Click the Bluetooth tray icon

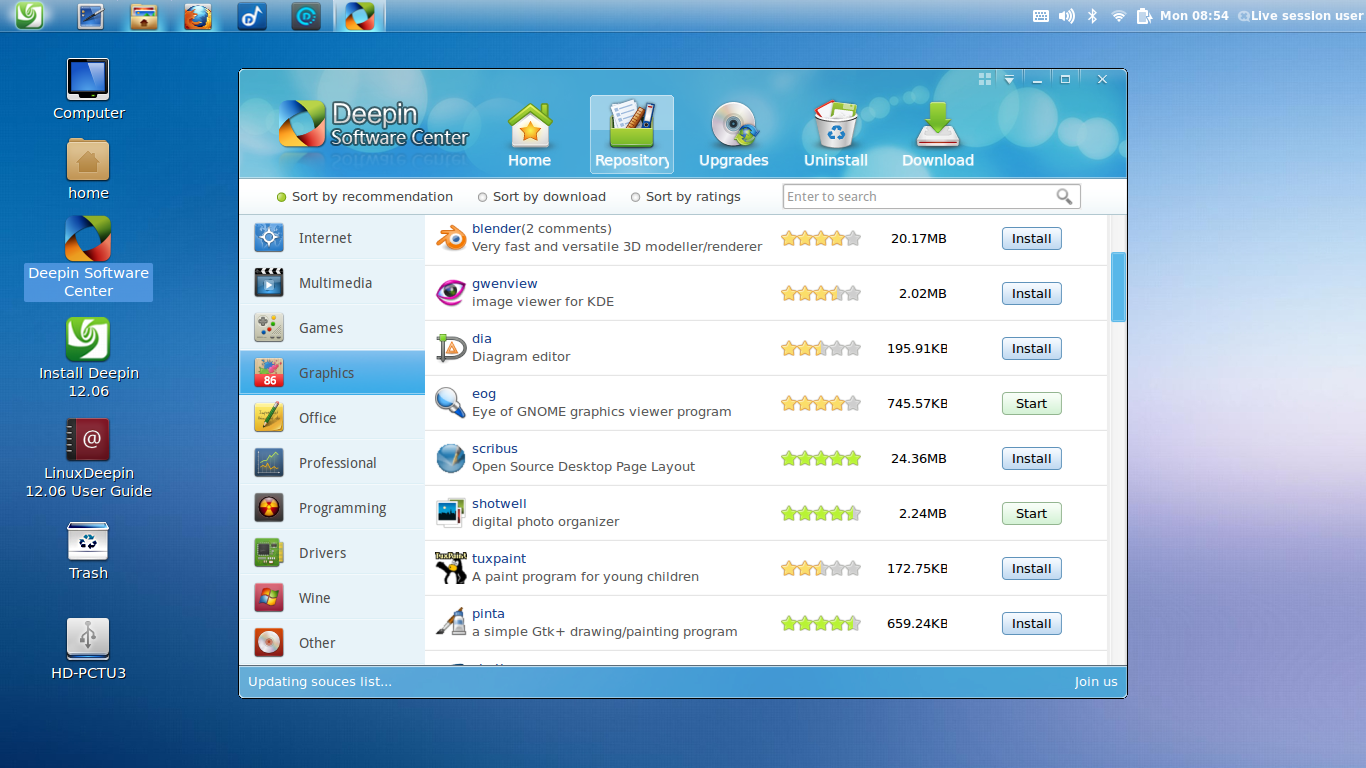click(1093, 15)
